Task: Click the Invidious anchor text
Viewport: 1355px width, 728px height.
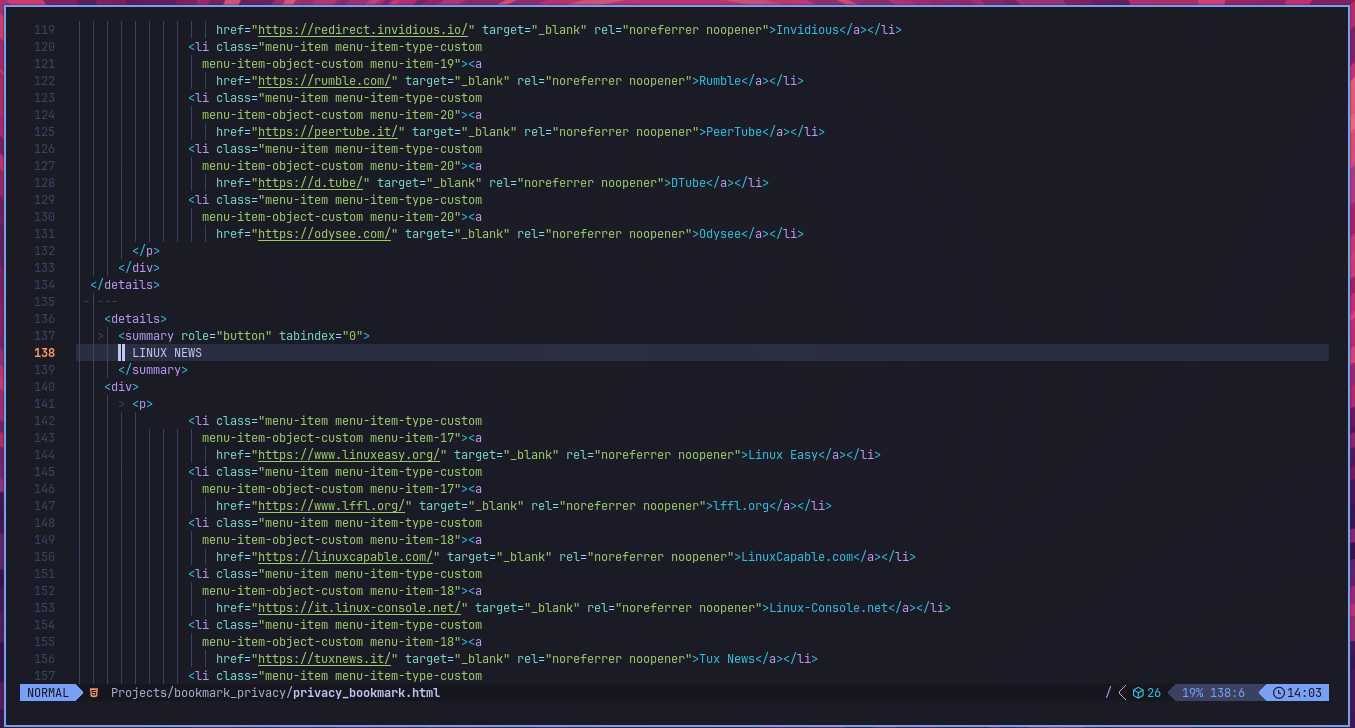Action: click(x=807, y=30)
